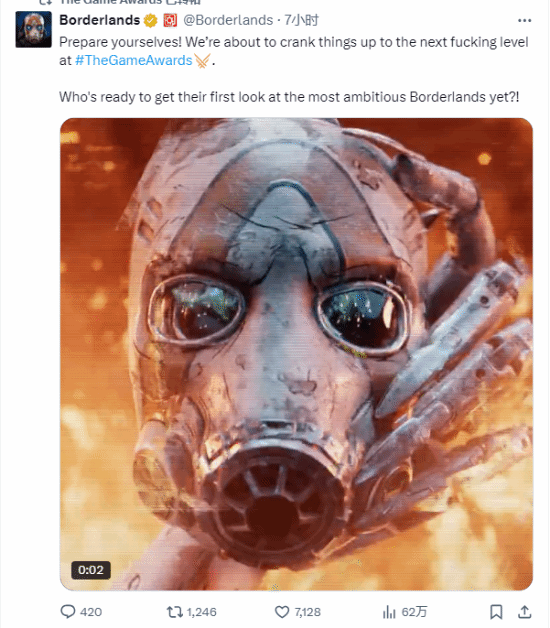The image size is (550, 628).
Task: View analytics via the bar chart icon
Action: pos(389,612)
